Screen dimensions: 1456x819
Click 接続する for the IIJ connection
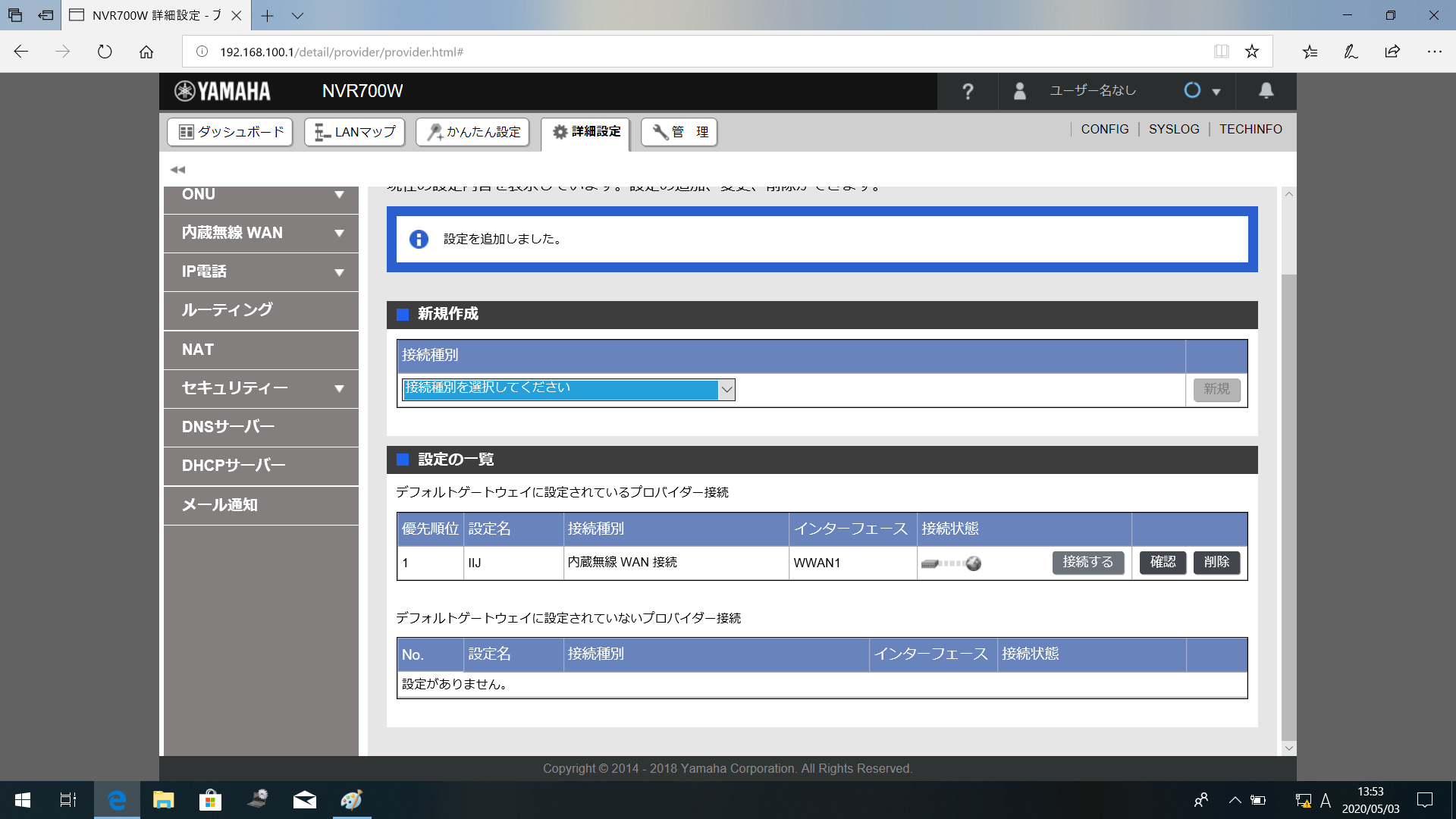coord(1087,563)
